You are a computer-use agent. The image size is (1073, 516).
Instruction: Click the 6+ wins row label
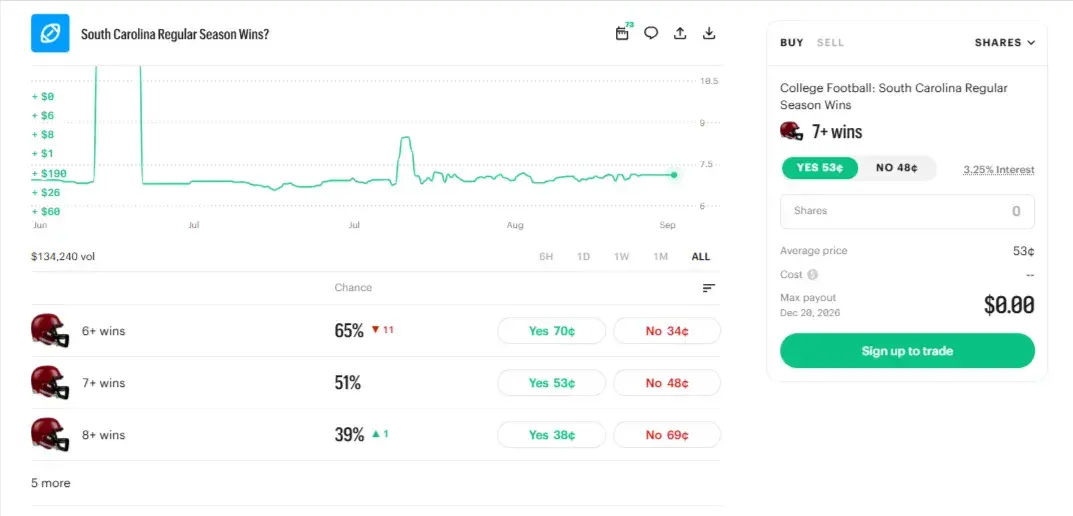[103, 331]
